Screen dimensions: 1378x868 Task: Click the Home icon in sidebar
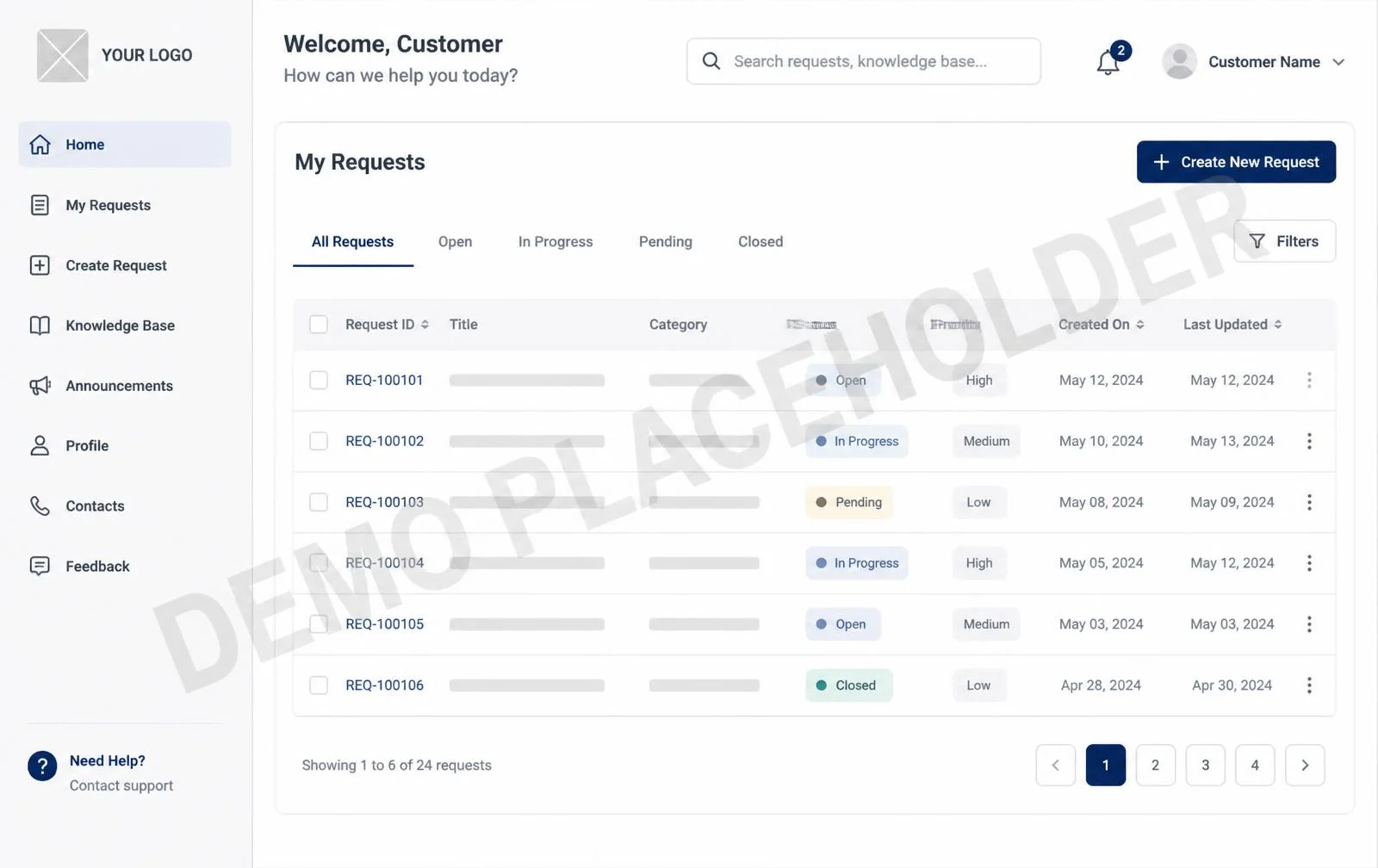40,145
